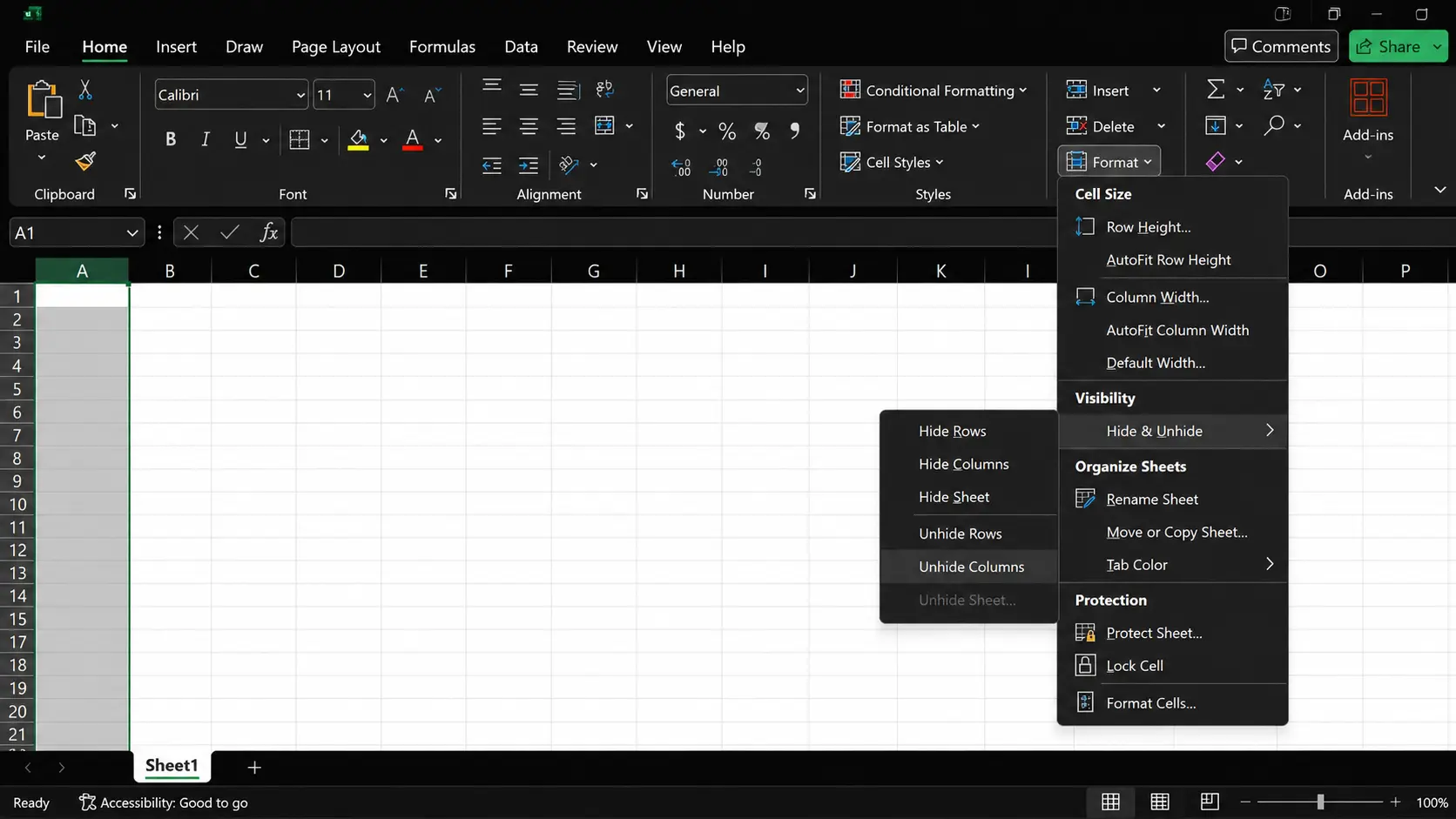This screenshot has width=1456, height=819.
Task: Click the Cancel X in formula bar
Action: pyautogui.click(x=191, y=232)
